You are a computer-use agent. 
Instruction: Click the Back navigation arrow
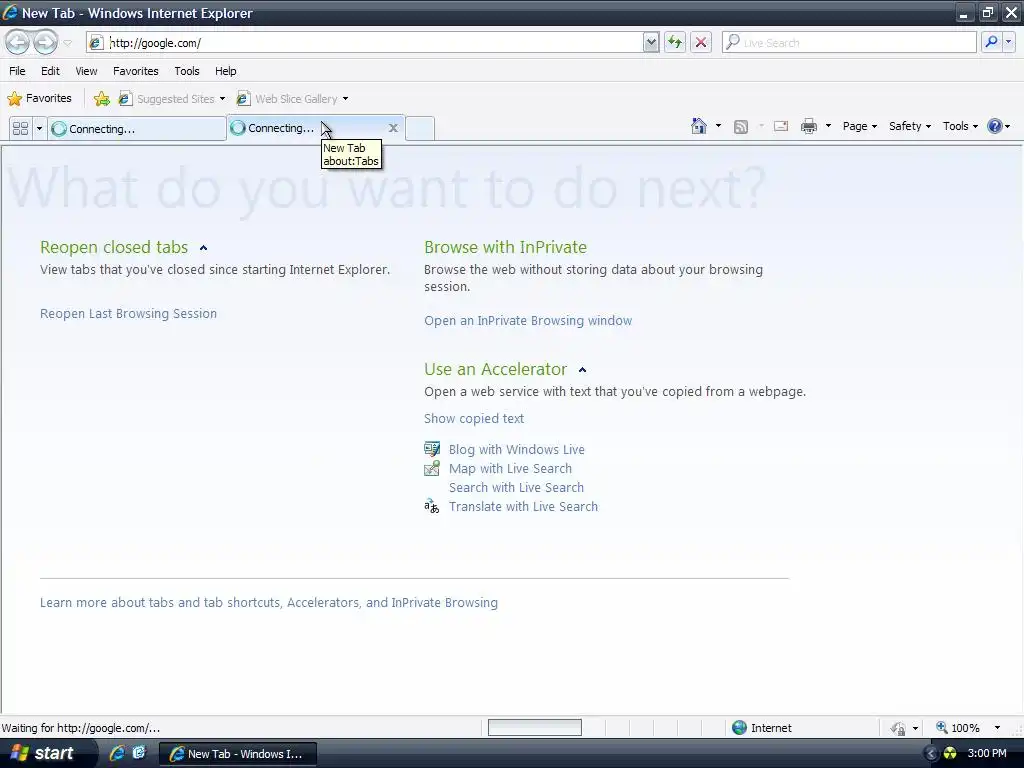pos(18,42)
